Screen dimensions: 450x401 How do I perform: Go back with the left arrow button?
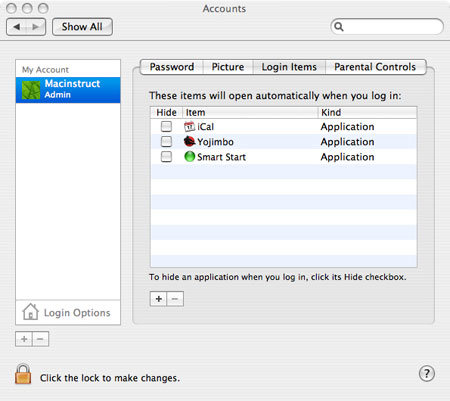pyautogui.click(x=16, y=27)
